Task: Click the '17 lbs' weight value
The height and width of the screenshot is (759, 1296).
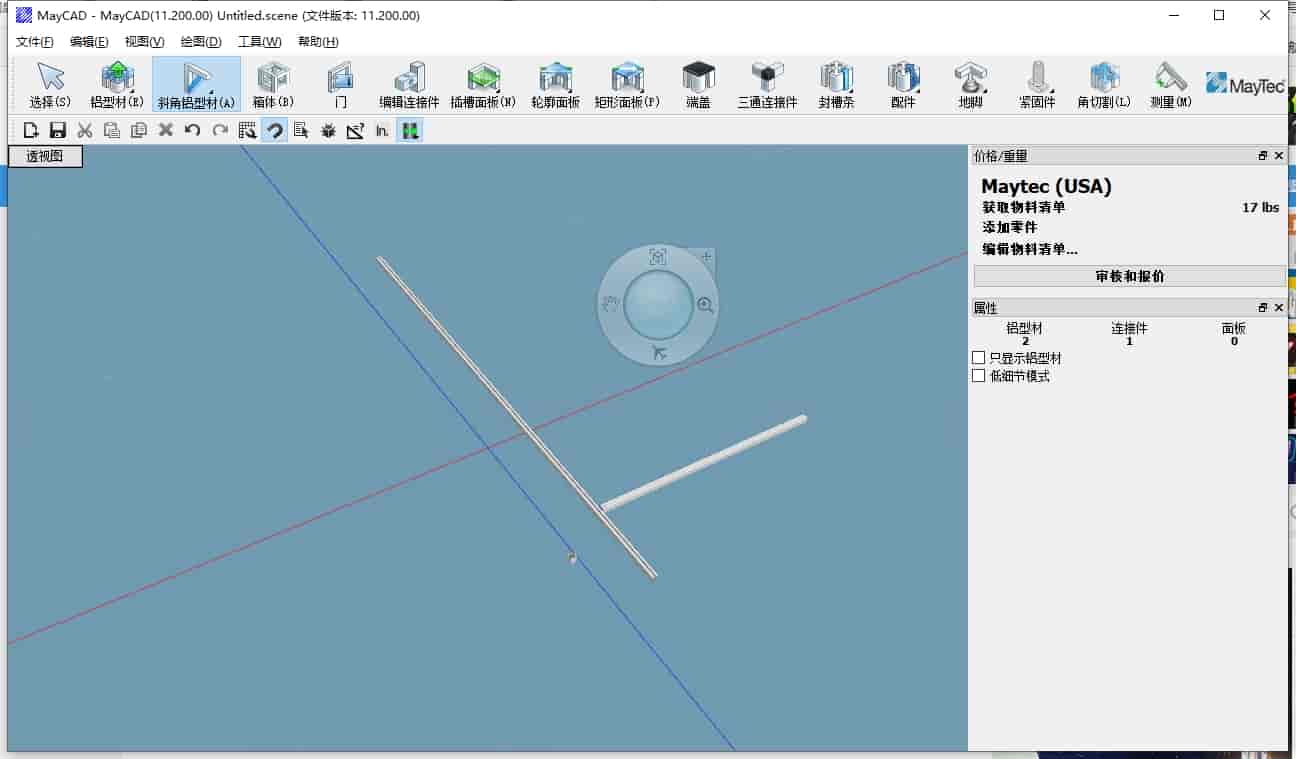Action: pyautogui.click(x=1260, y=208)
